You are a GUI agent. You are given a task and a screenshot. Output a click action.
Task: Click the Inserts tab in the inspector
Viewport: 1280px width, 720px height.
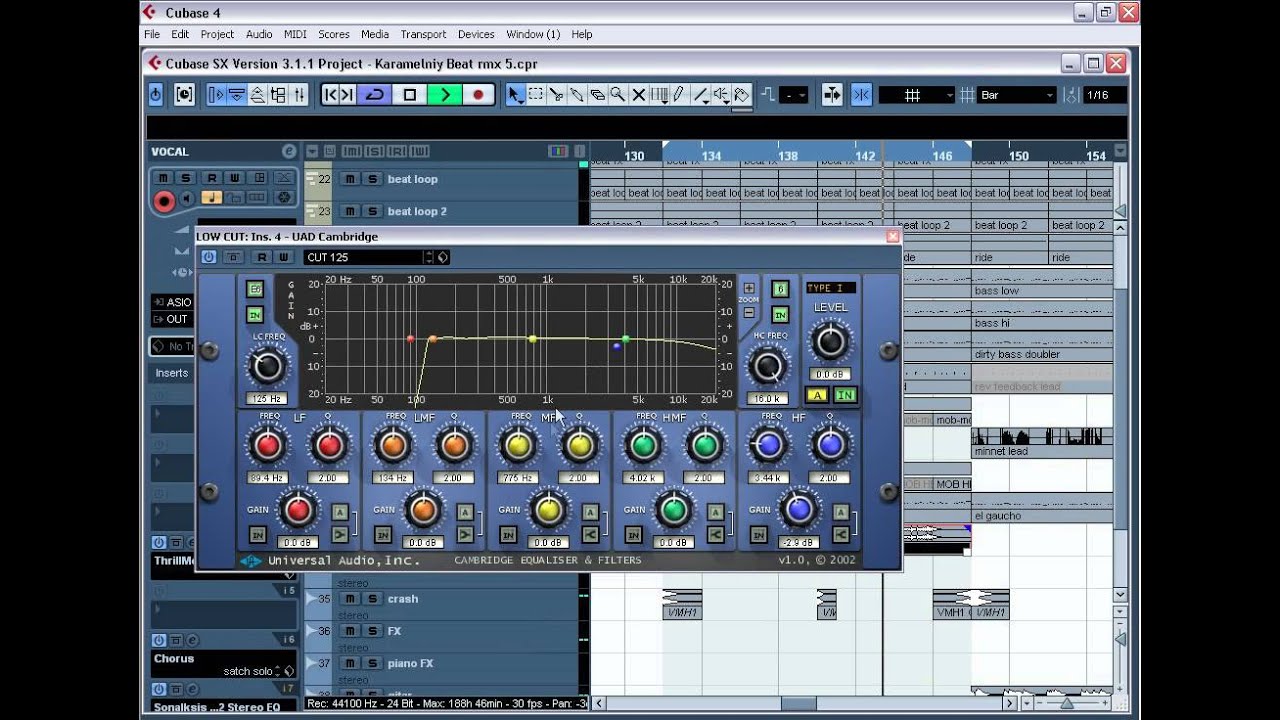[x=172, y=373]
